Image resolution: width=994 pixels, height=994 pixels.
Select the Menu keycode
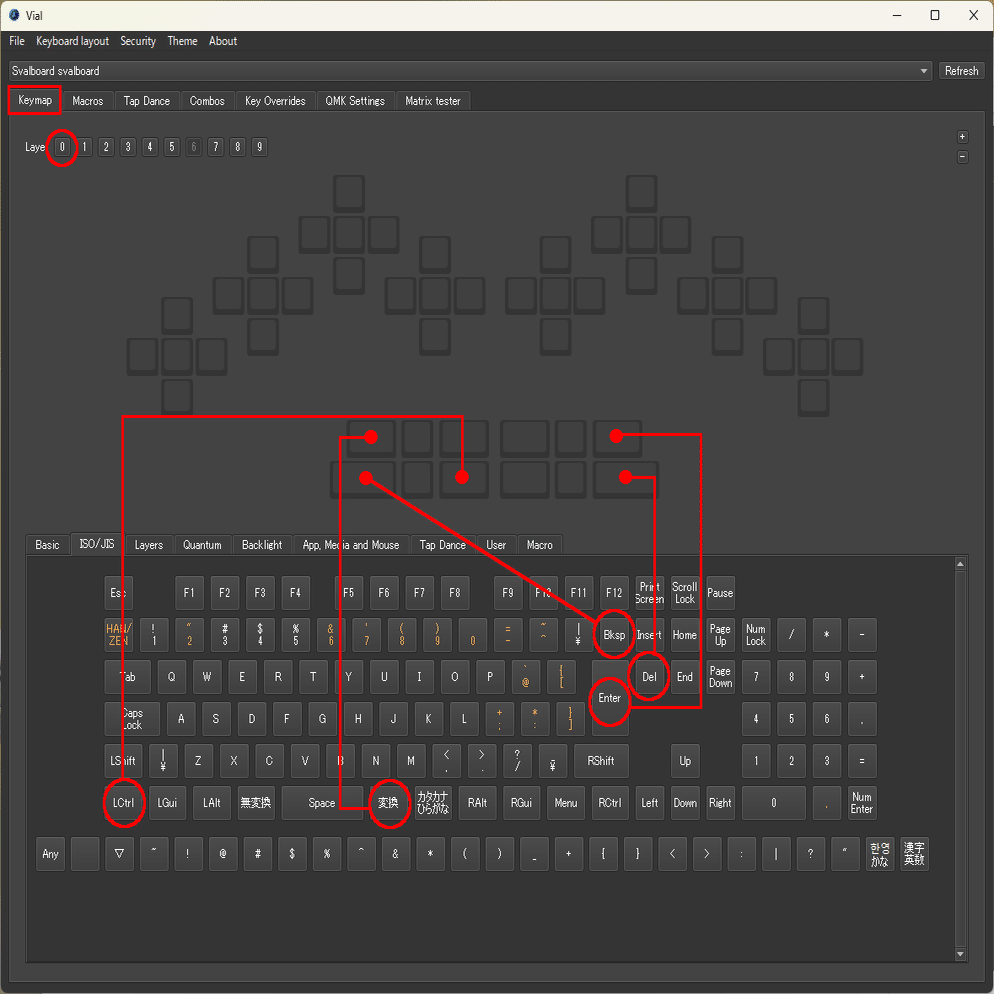(565, 803)
